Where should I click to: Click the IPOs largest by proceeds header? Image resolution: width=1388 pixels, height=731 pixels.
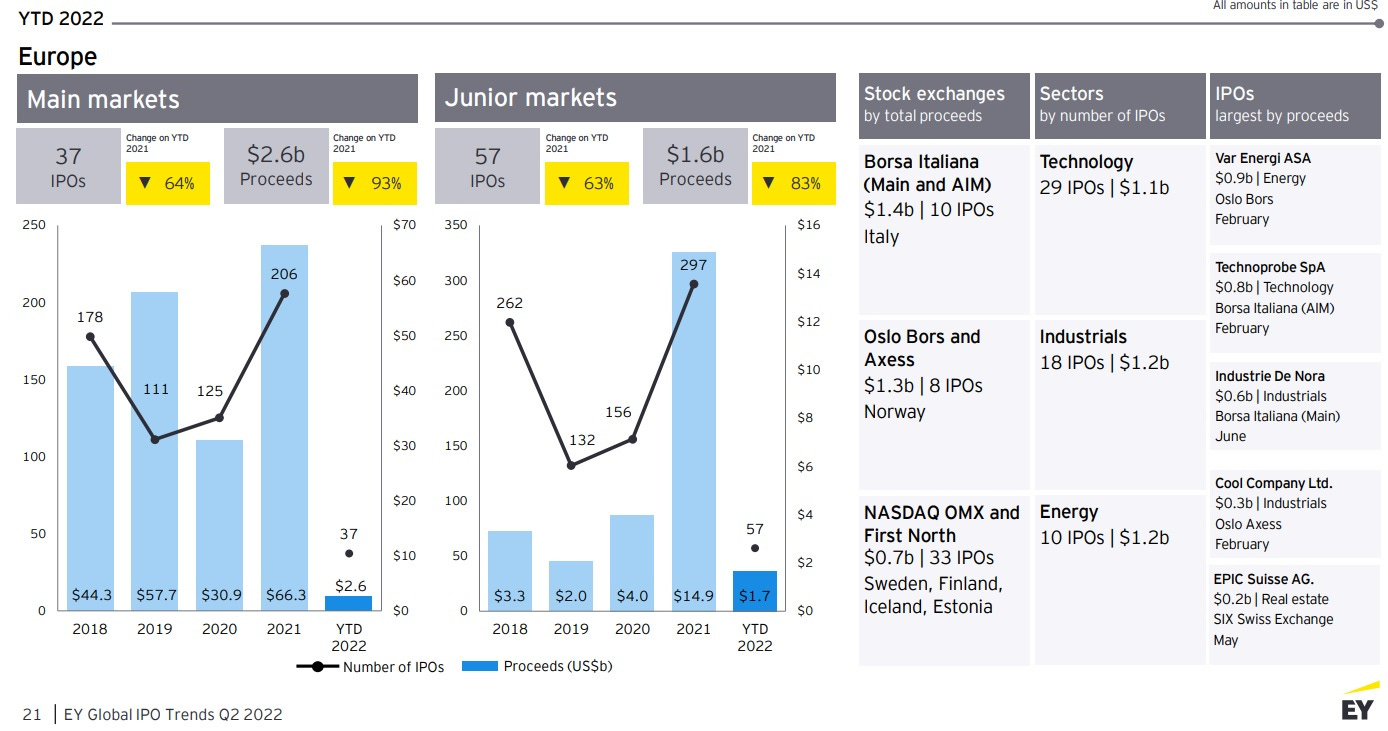1295,104
